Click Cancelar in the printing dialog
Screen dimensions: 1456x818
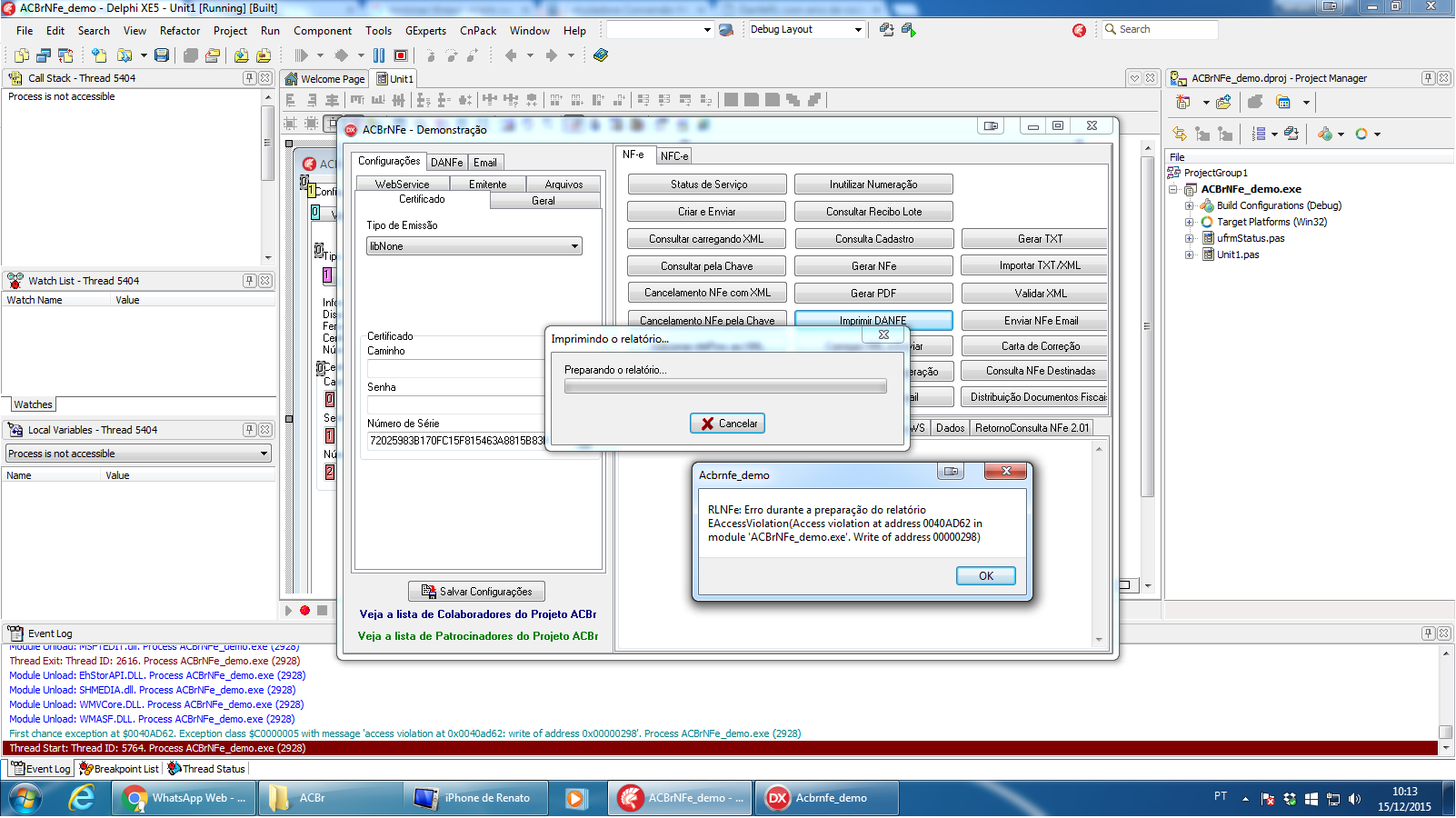727,424
